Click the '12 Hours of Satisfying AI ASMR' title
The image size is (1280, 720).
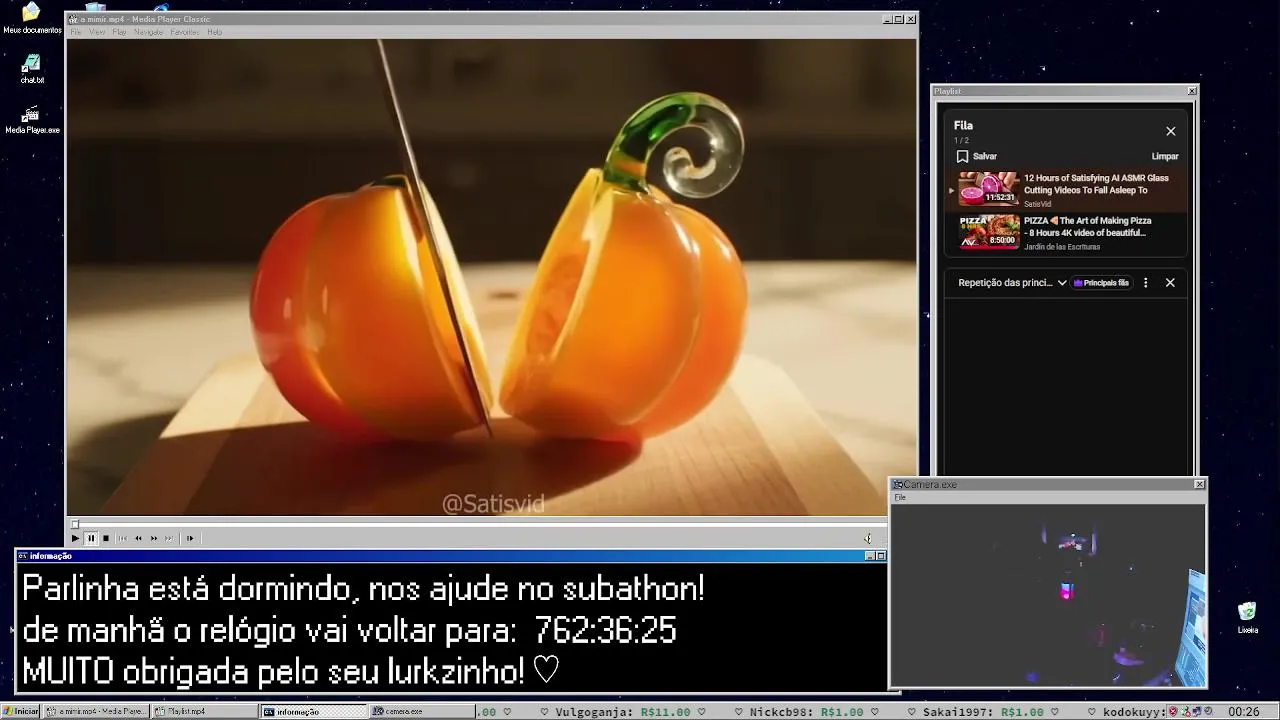(x=1096, y=184)
